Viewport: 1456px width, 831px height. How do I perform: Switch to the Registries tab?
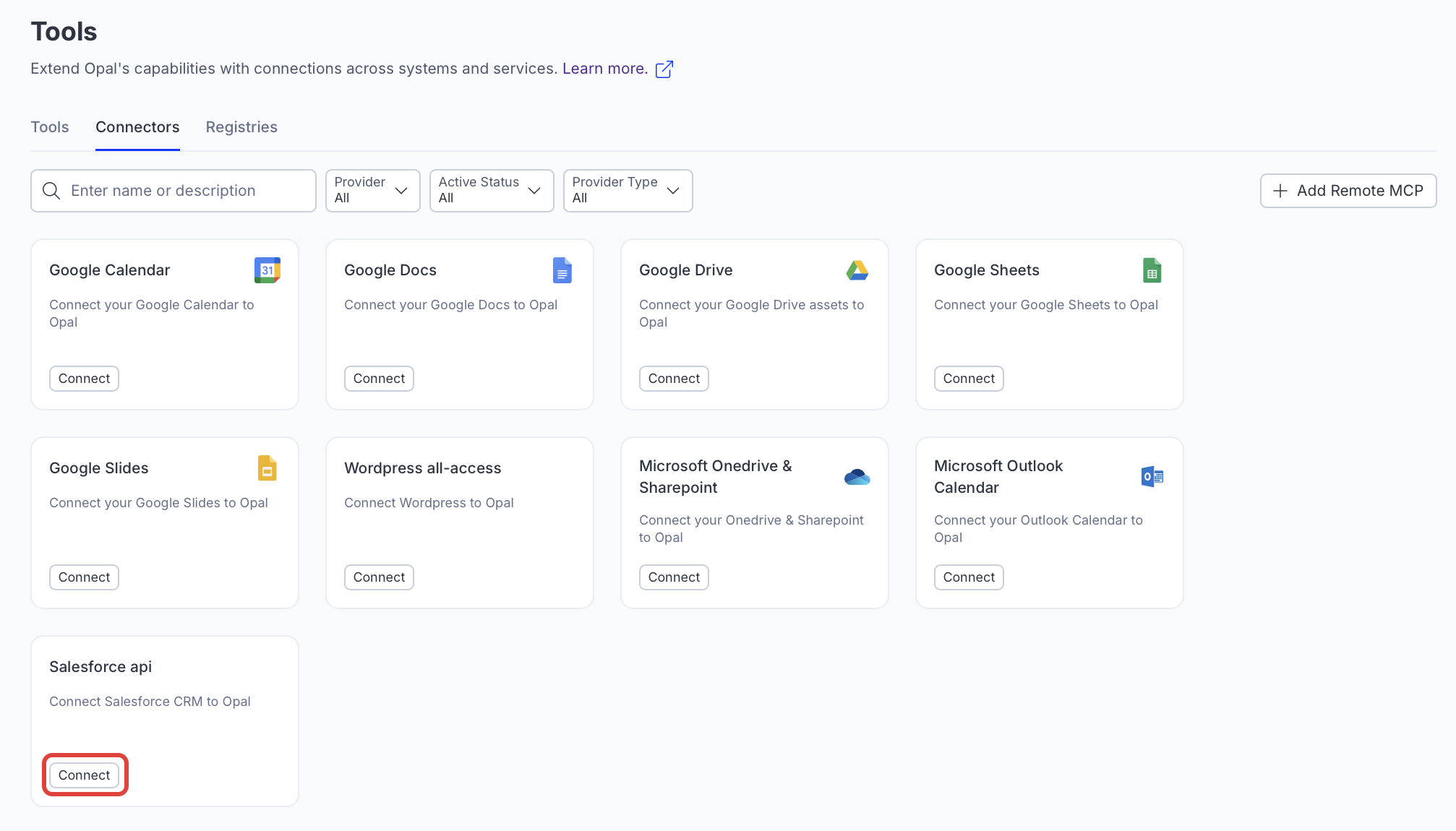(x=241, y=127)
